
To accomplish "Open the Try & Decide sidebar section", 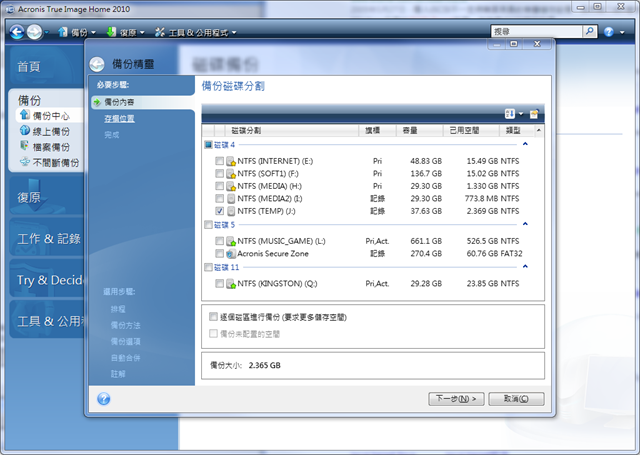I will coord(49,280).
